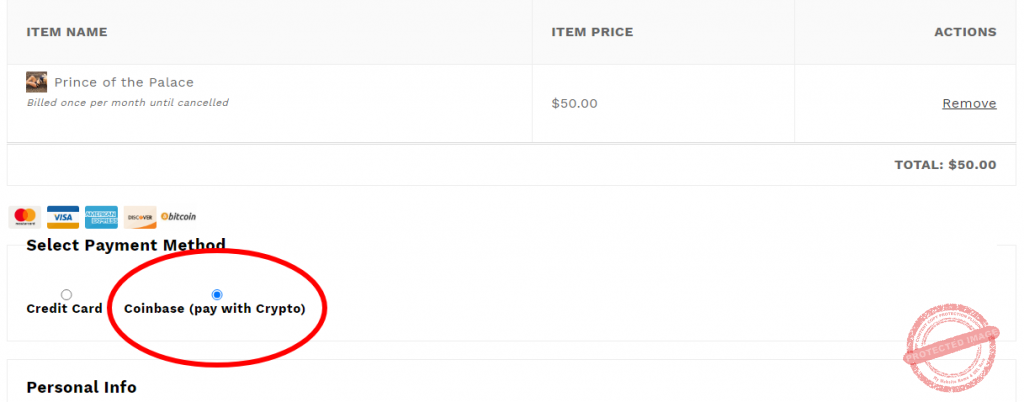Click the TOTAL: $50.00 summary text
Image resolution: width=1024 pixels, height=402 pixels.
pos(945,165)
